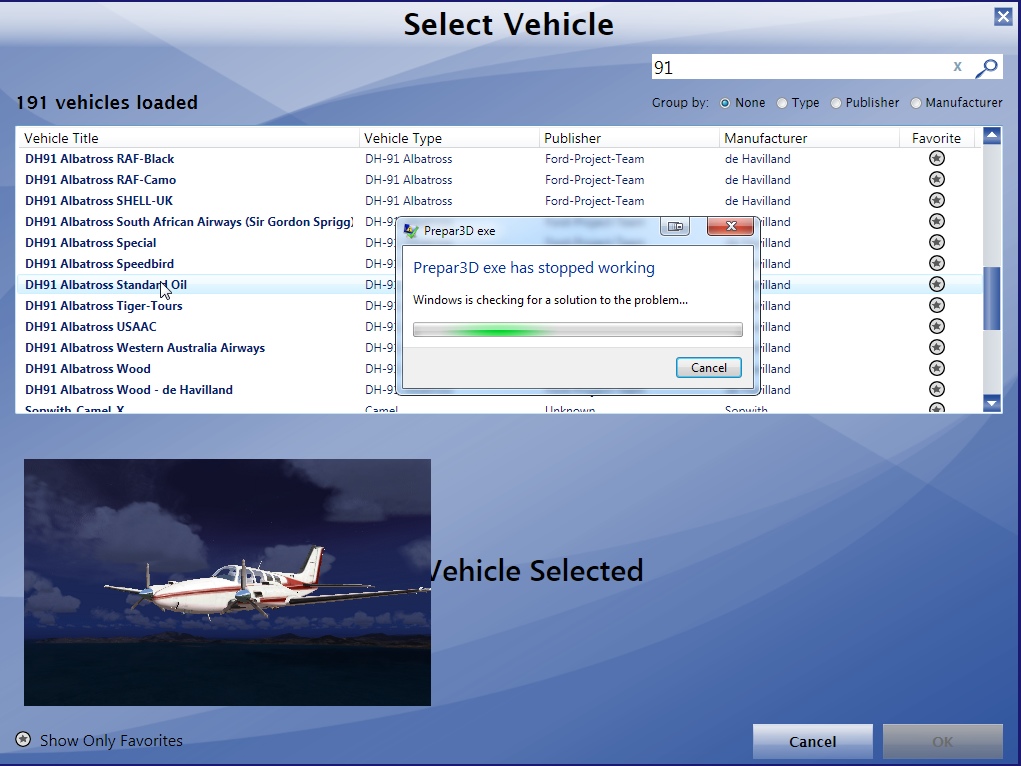This screenshot has height=766, width=1021.
Task: Close the Select Vehicle window
Action: 1003,16
